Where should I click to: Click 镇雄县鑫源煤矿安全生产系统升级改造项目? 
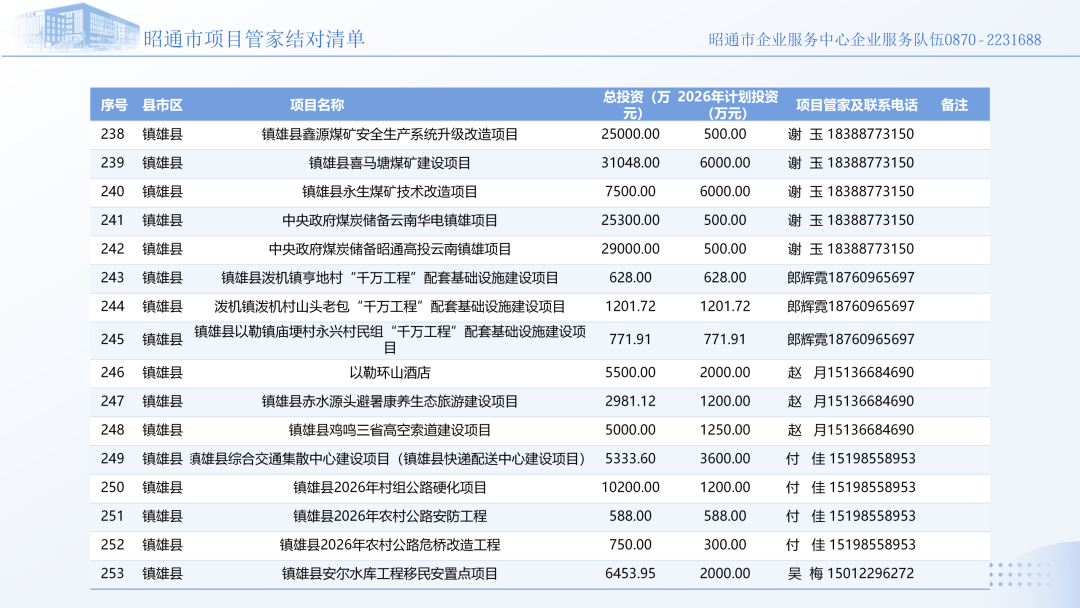coord(390,134)
